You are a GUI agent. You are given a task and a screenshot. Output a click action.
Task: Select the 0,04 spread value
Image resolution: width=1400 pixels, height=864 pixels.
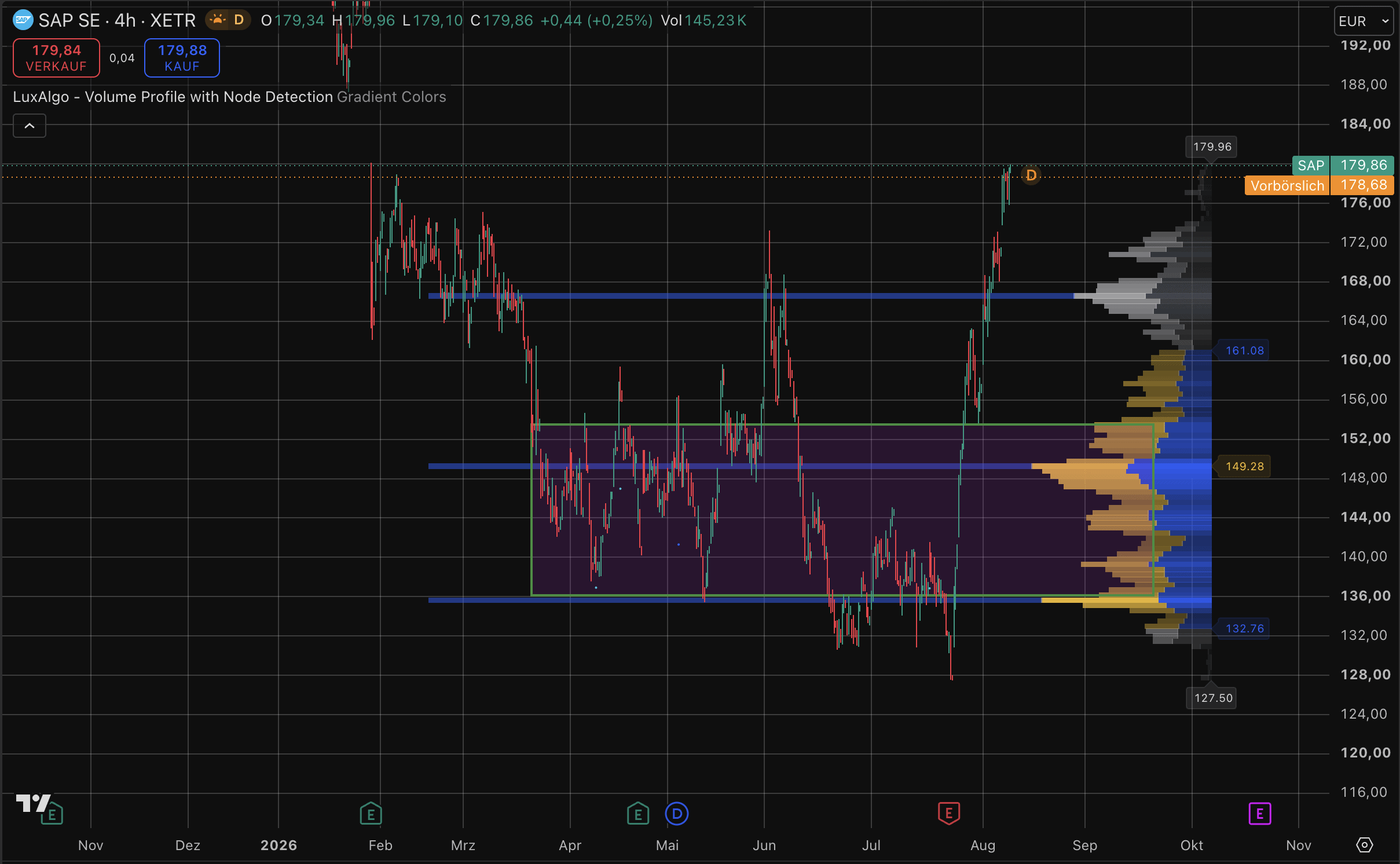point(122,58)
